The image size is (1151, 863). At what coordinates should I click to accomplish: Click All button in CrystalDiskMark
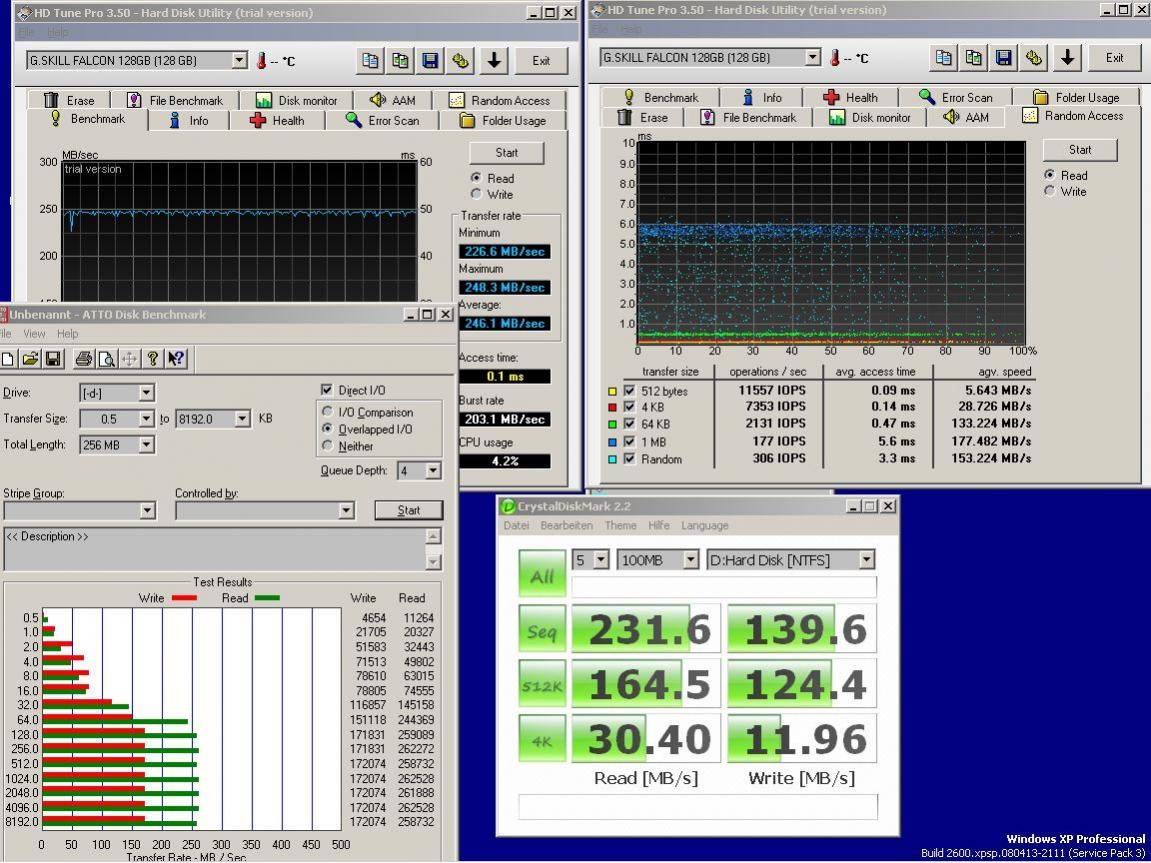(542, 574)
